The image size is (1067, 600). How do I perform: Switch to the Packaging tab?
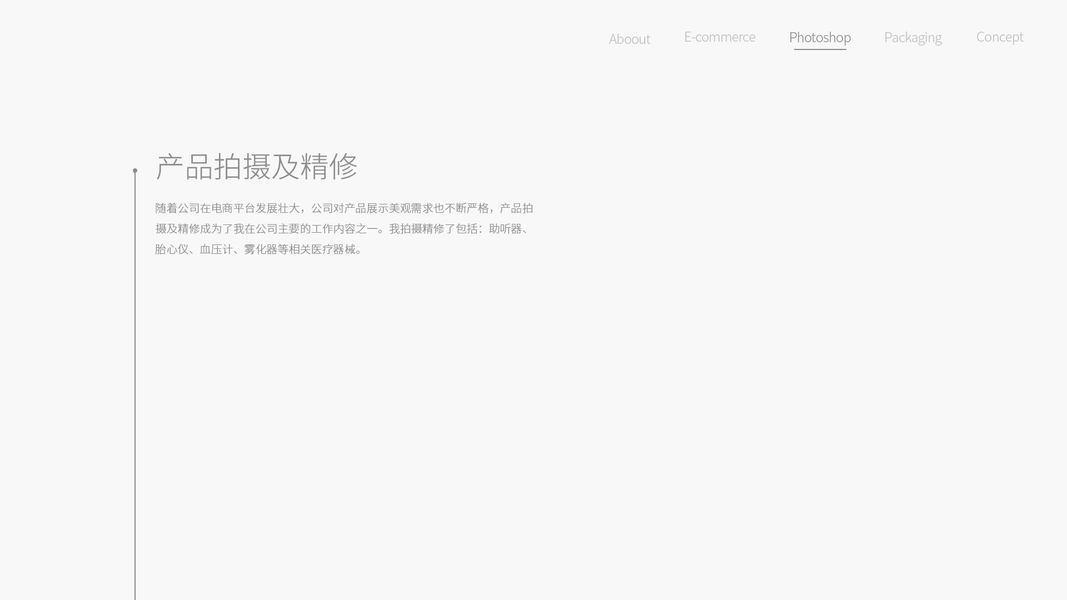click(x=913, y=38)
